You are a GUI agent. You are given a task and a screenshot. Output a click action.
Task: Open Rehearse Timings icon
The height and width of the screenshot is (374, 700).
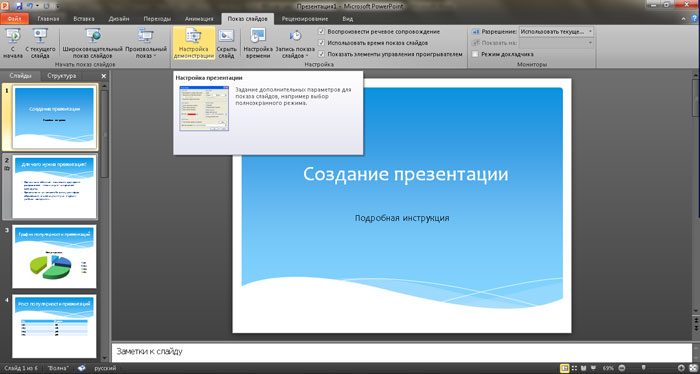(258, 36)
